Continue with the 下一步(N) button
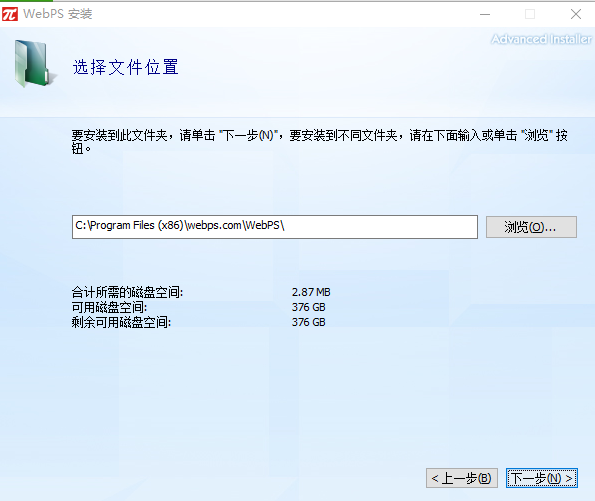 541,478
